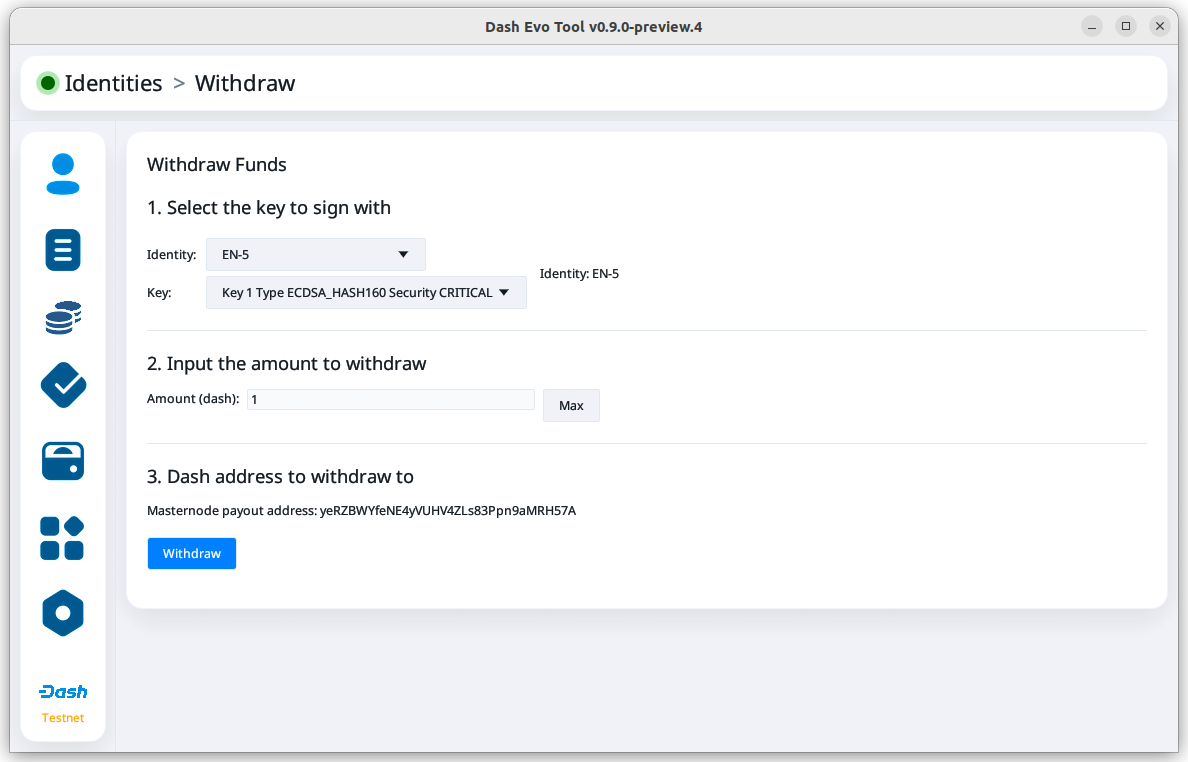
Task: Open the Wallets icon in sidebar
Action: 63,461
